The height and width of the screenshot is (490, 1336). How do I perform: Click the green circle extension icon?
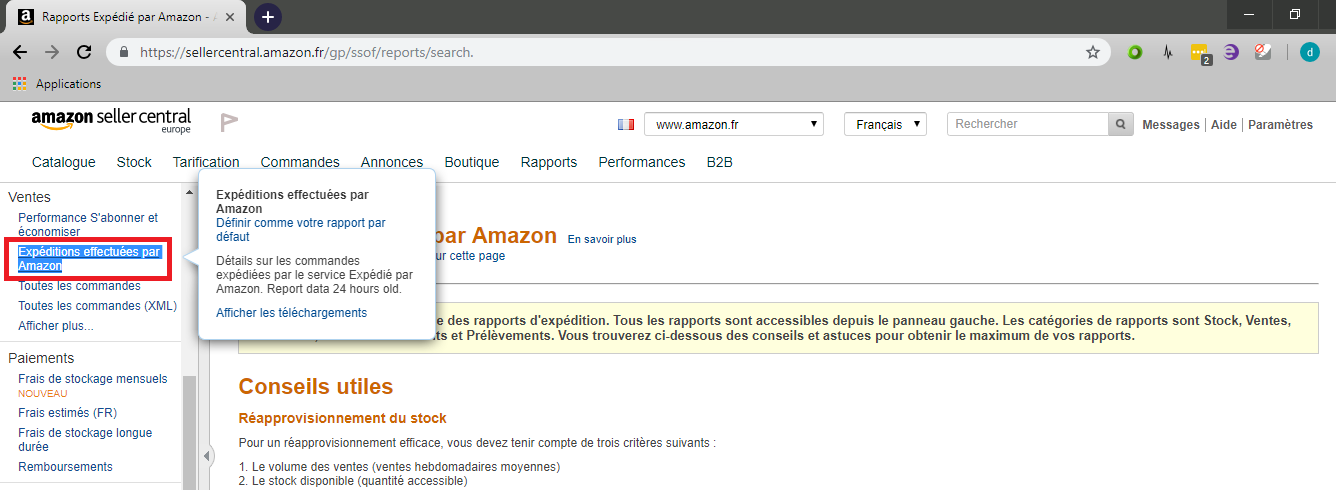[x=1135, y=52]
